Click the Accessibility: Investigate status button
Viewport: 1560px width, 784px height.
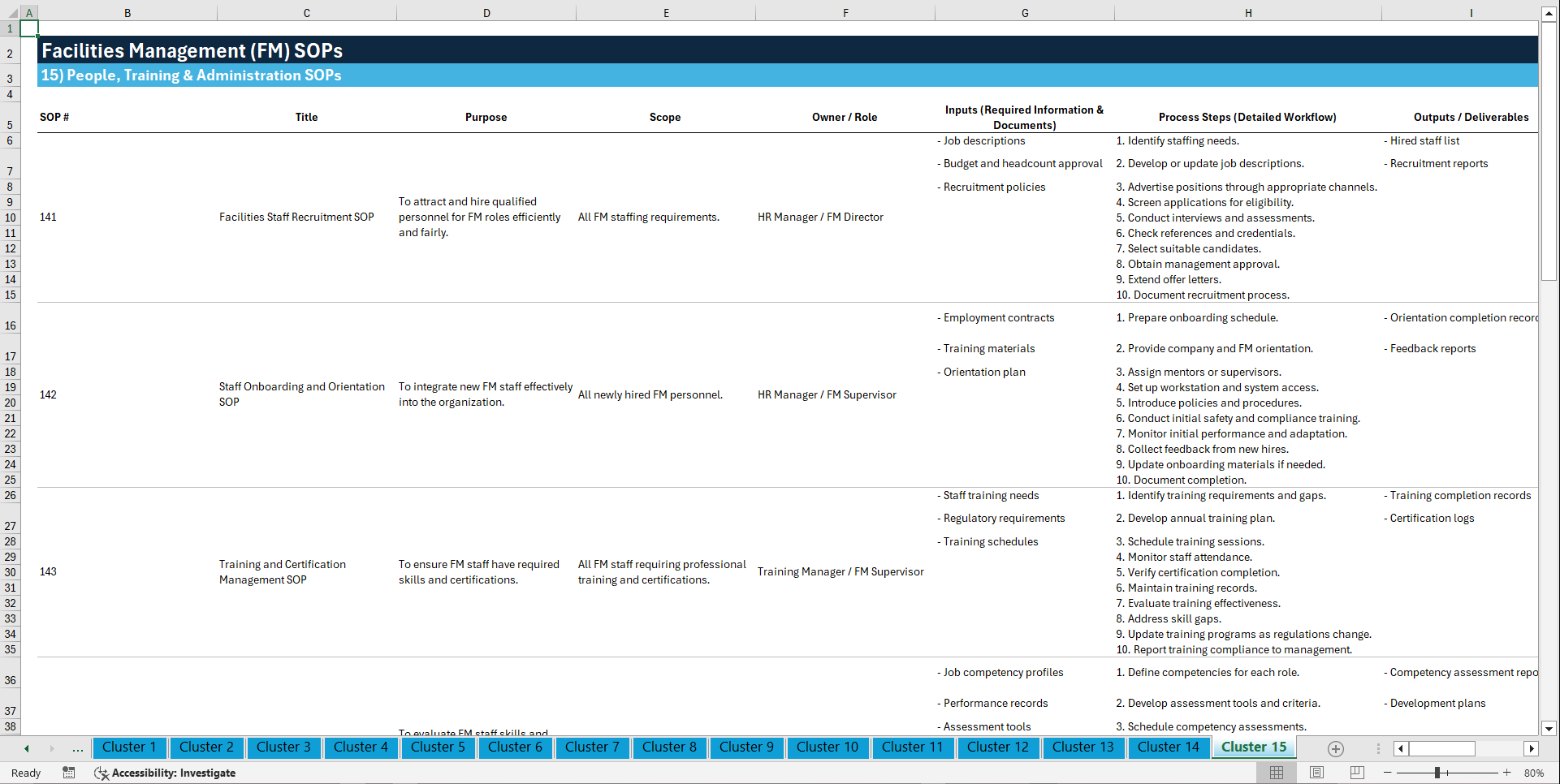(165, 773)
